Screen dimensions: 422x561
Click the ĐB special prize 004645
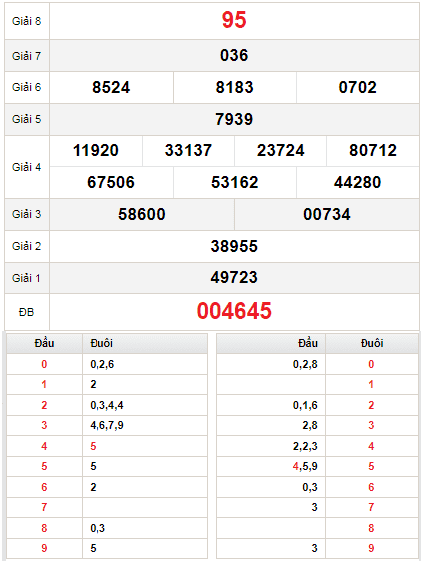point(234,311)
